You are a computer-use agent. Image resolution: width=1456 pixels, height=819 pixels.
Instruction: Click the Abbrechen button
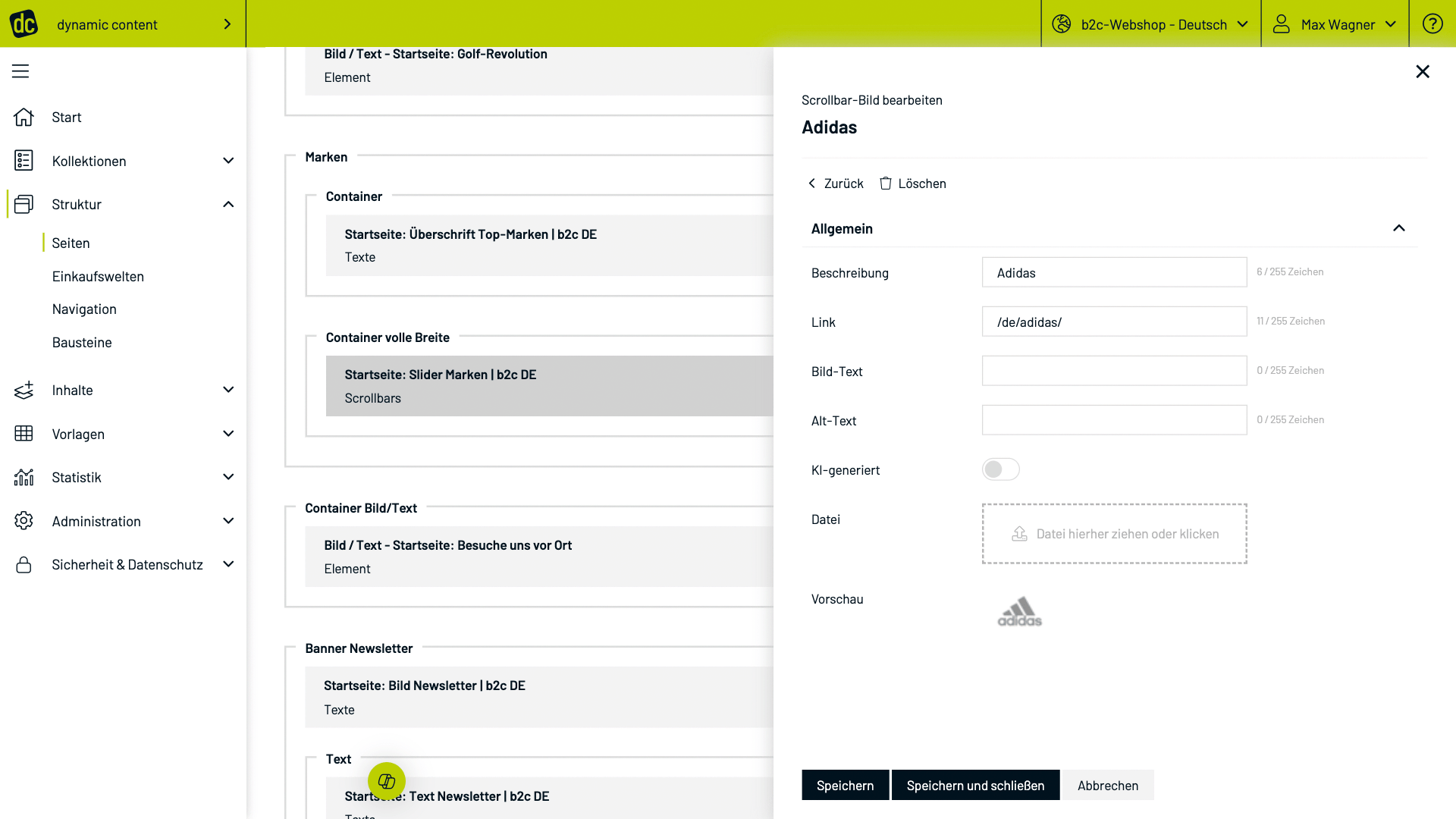pos(1108,786)
